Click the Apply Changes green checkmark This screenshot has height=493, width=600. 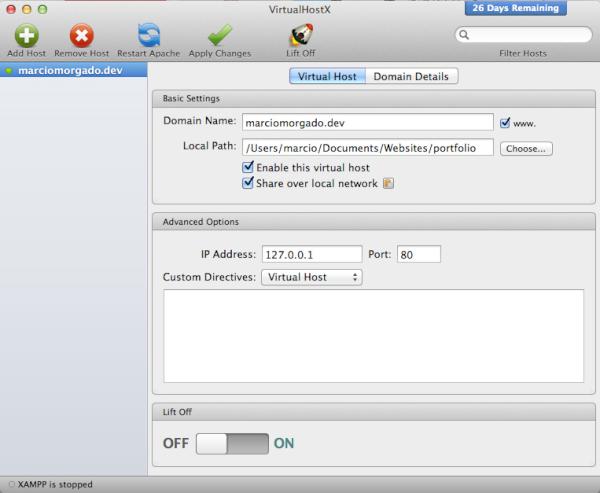tap(220, 35)
